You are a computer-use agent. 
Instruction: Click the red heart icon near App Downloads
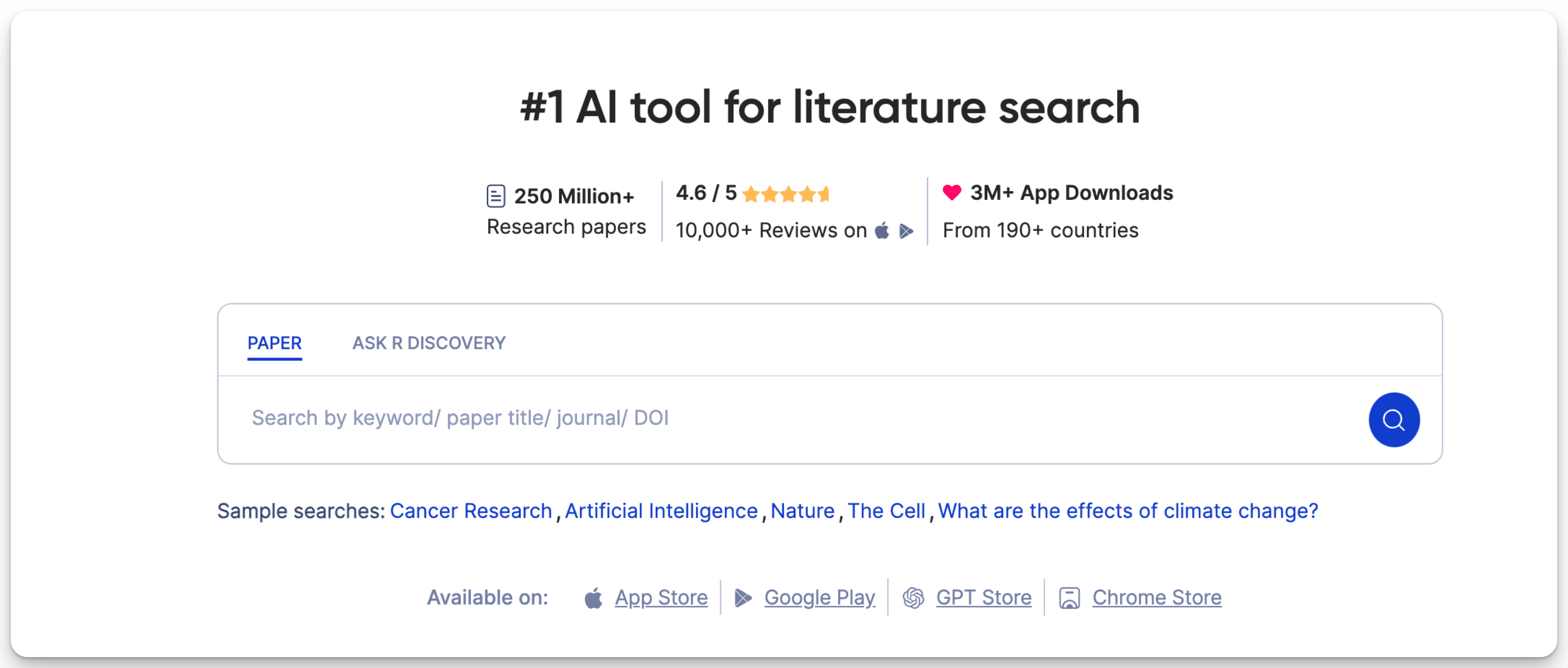click(x=952, y=193)
